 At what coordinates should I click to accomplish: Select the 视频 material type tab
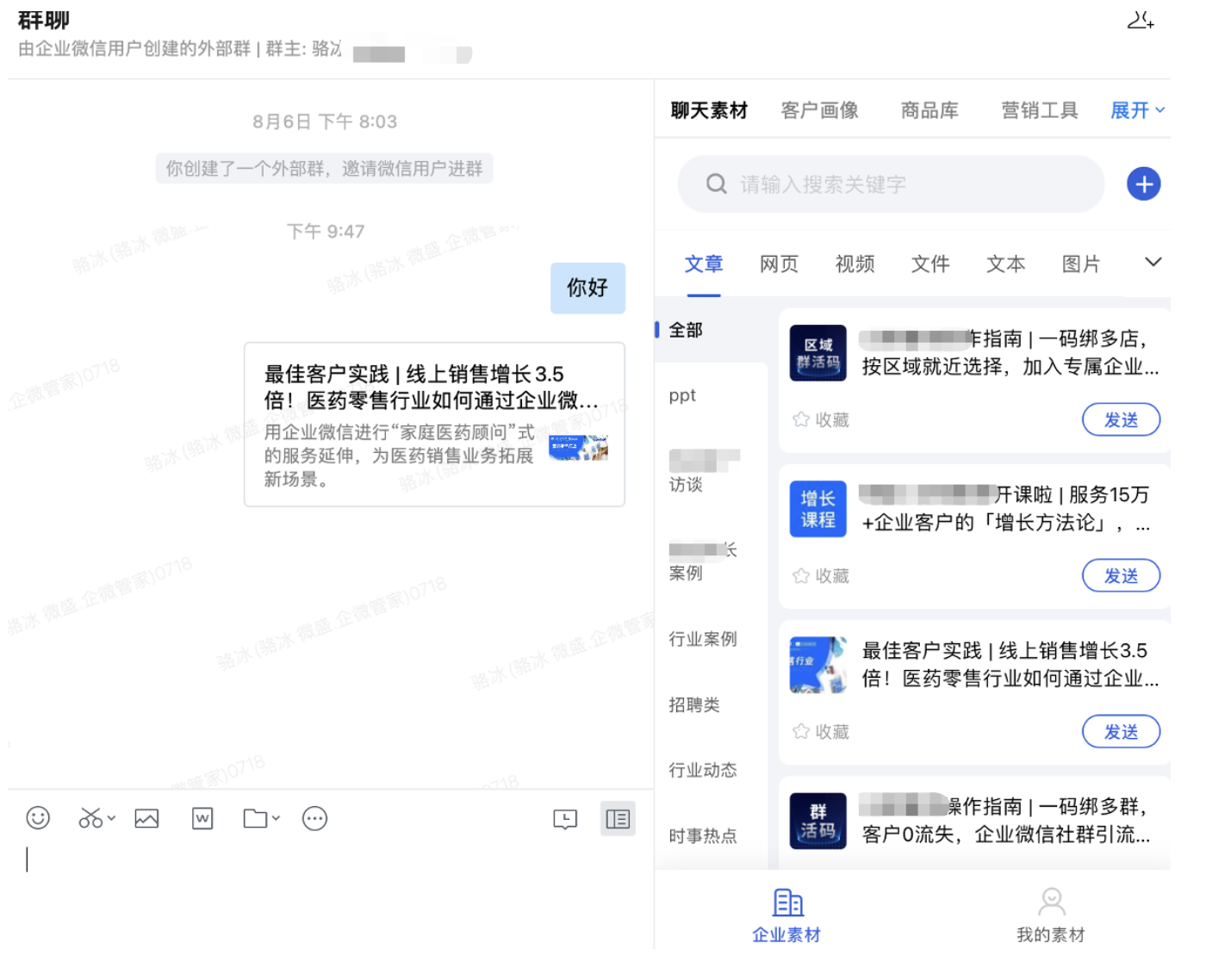coord(855,264)
